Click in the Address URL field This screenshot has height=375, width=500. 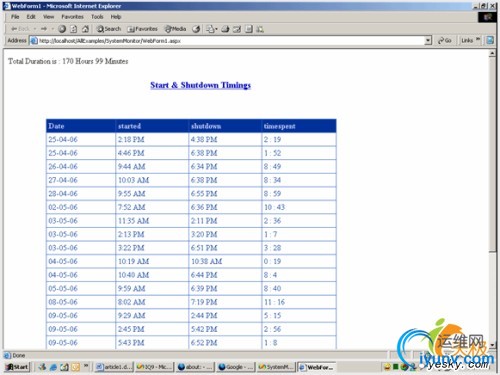click(230, 41)
